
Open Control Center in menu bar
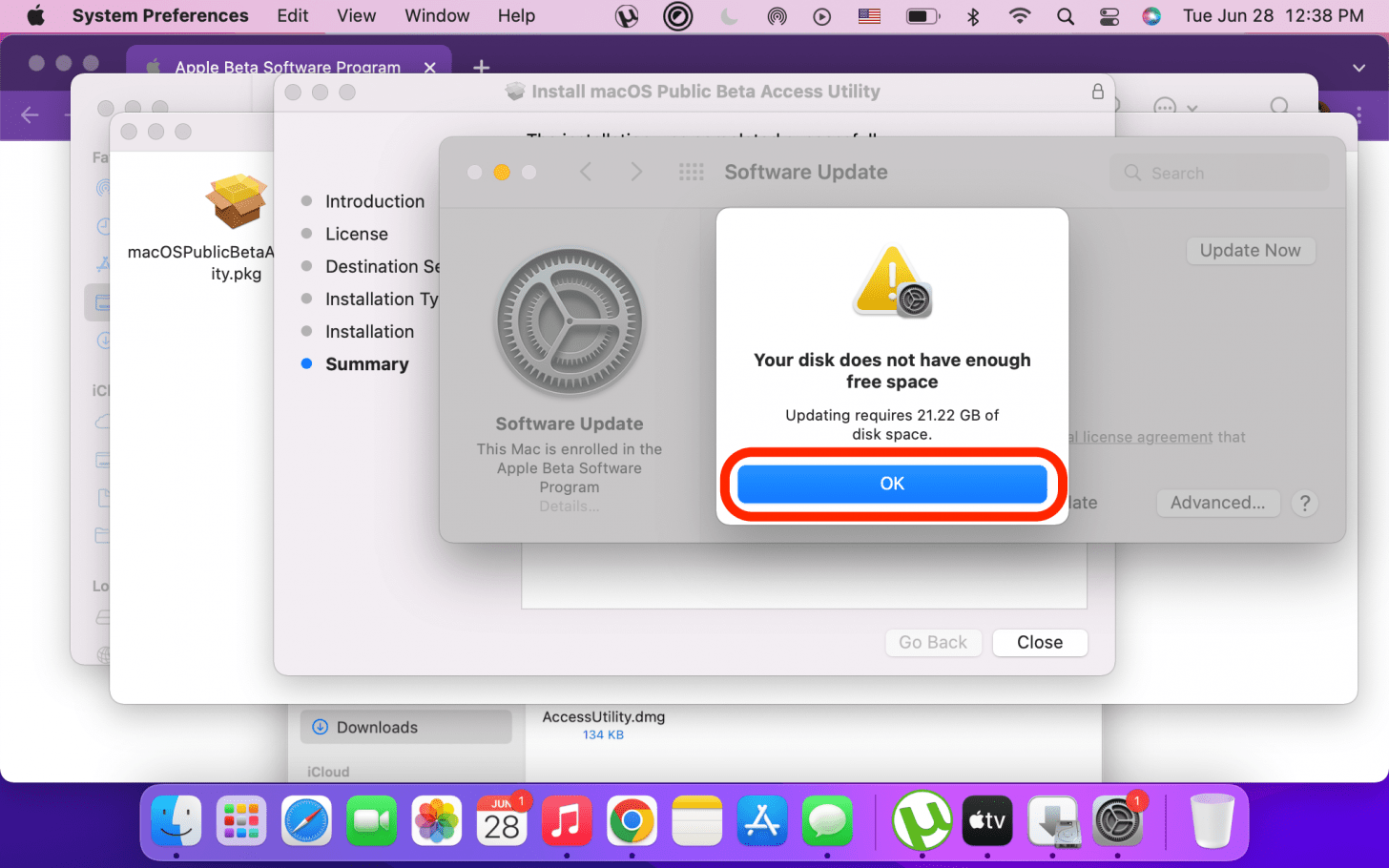[1109, 16]
